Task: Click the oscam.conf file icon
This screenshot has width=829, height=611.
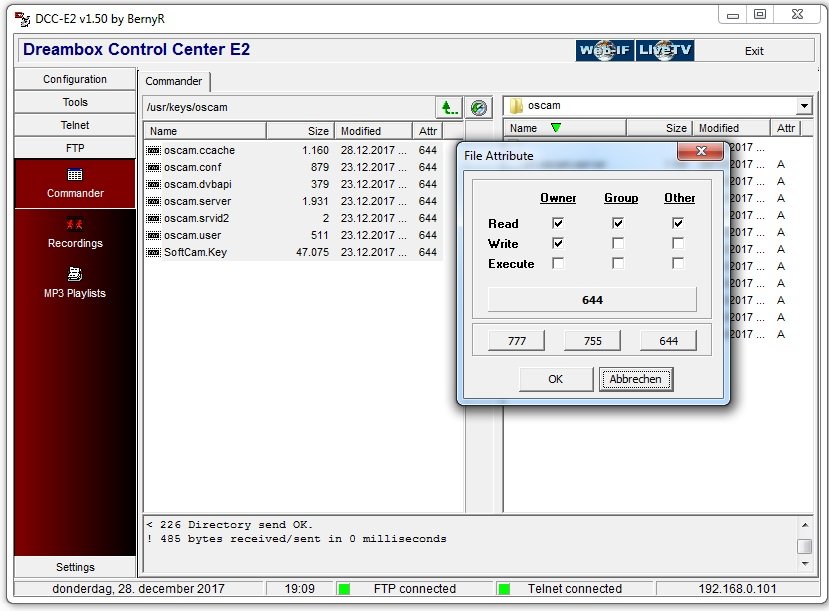Action: [153, 167]
